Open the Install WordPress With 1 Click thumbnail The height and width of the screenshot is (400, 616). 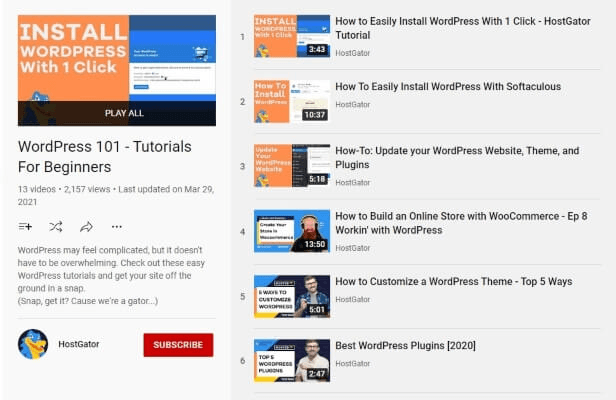tap(292, 36)
